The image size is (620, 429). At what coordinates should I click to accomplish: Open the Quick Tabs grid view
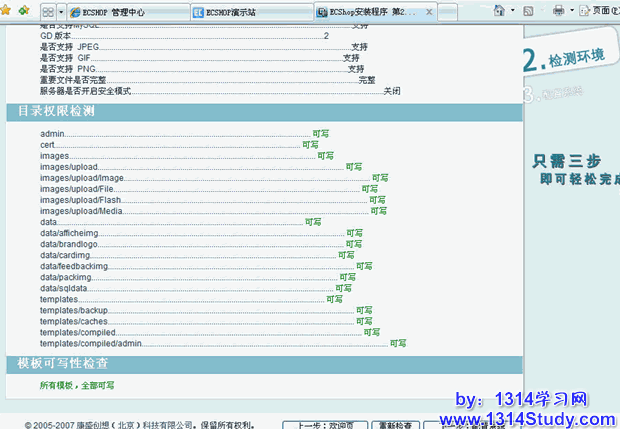(x=48, y=12)
